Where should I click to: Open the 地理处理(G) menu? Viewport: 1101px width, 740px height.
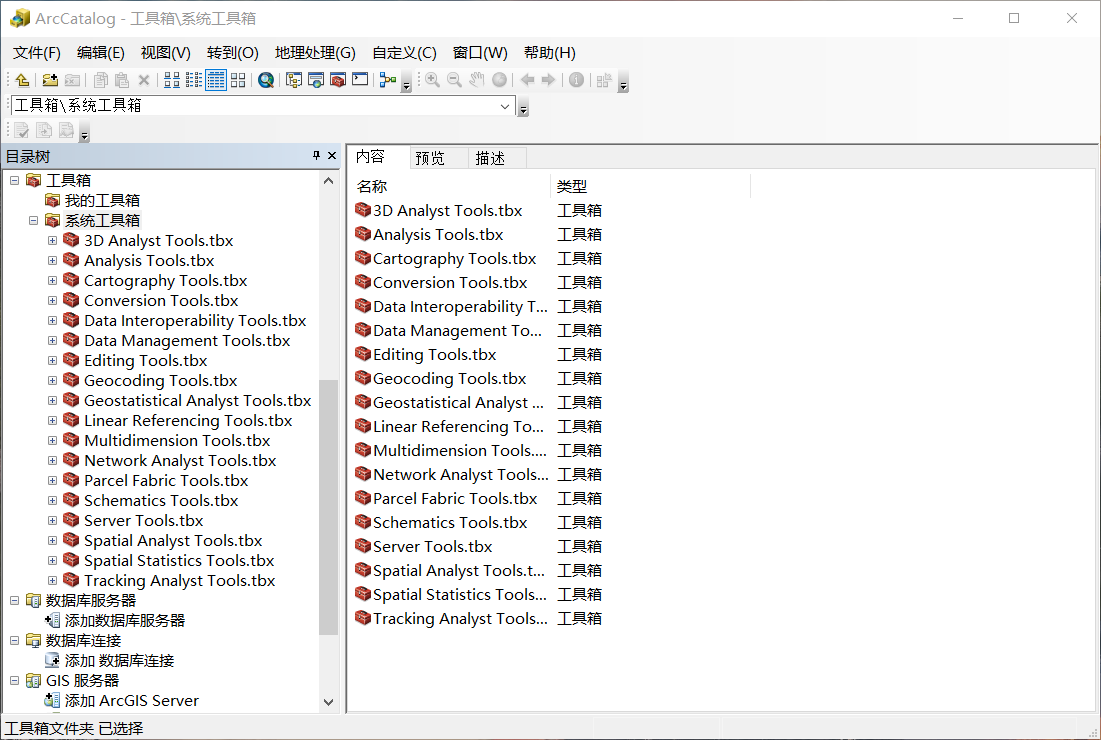pos(315,53)
